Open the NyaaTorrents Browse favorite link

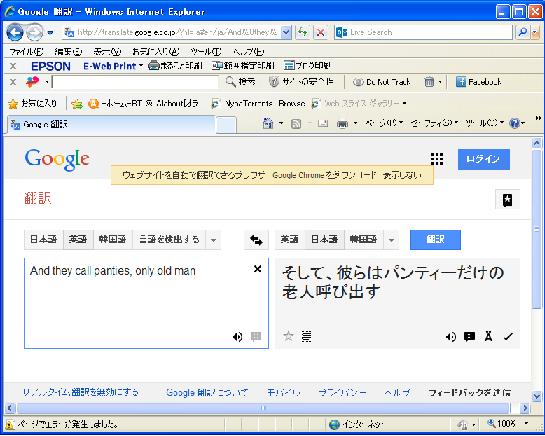click(258, 104)
